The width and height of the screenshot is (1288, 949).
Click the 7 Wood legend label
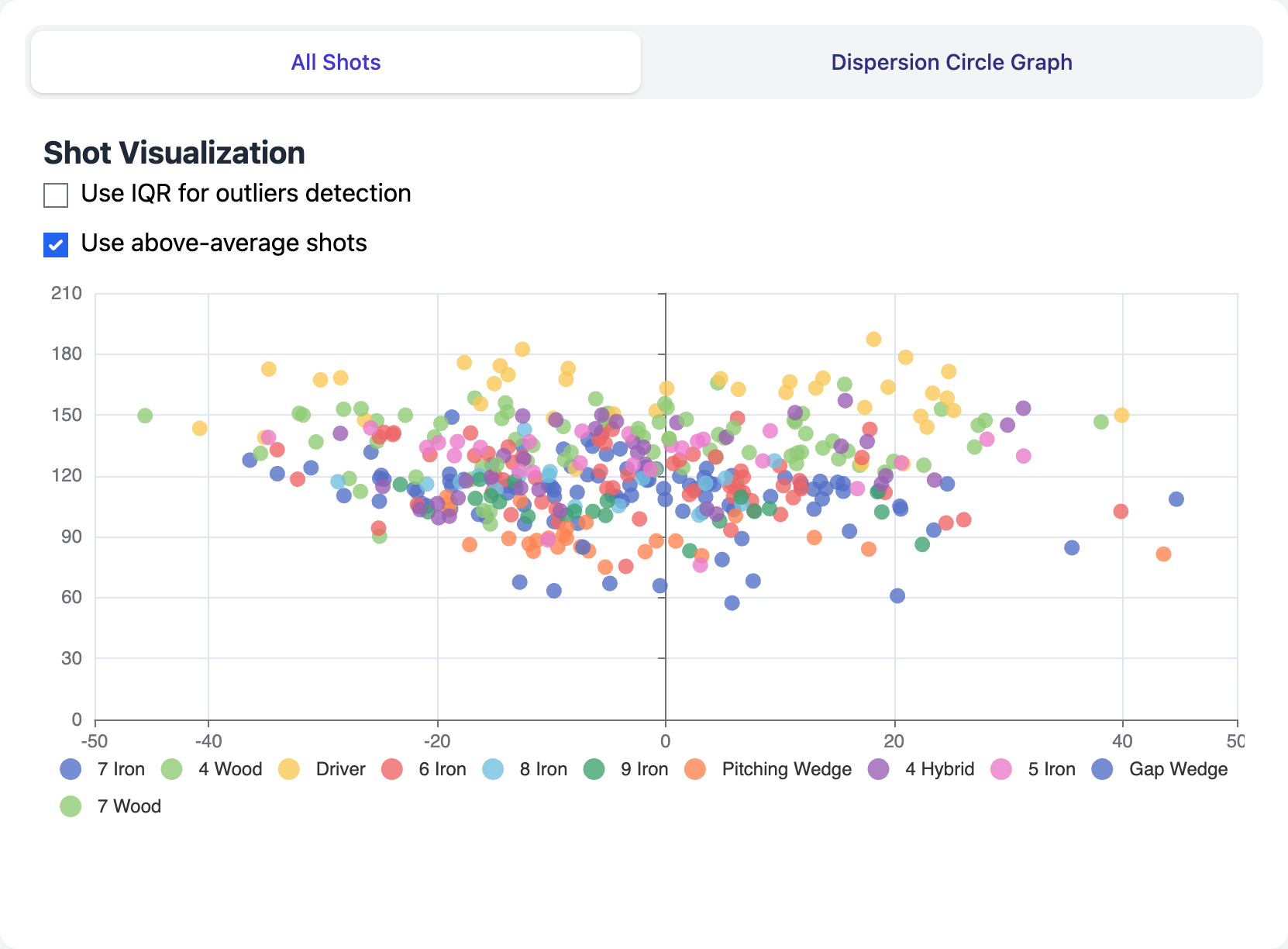click(129, 806)
